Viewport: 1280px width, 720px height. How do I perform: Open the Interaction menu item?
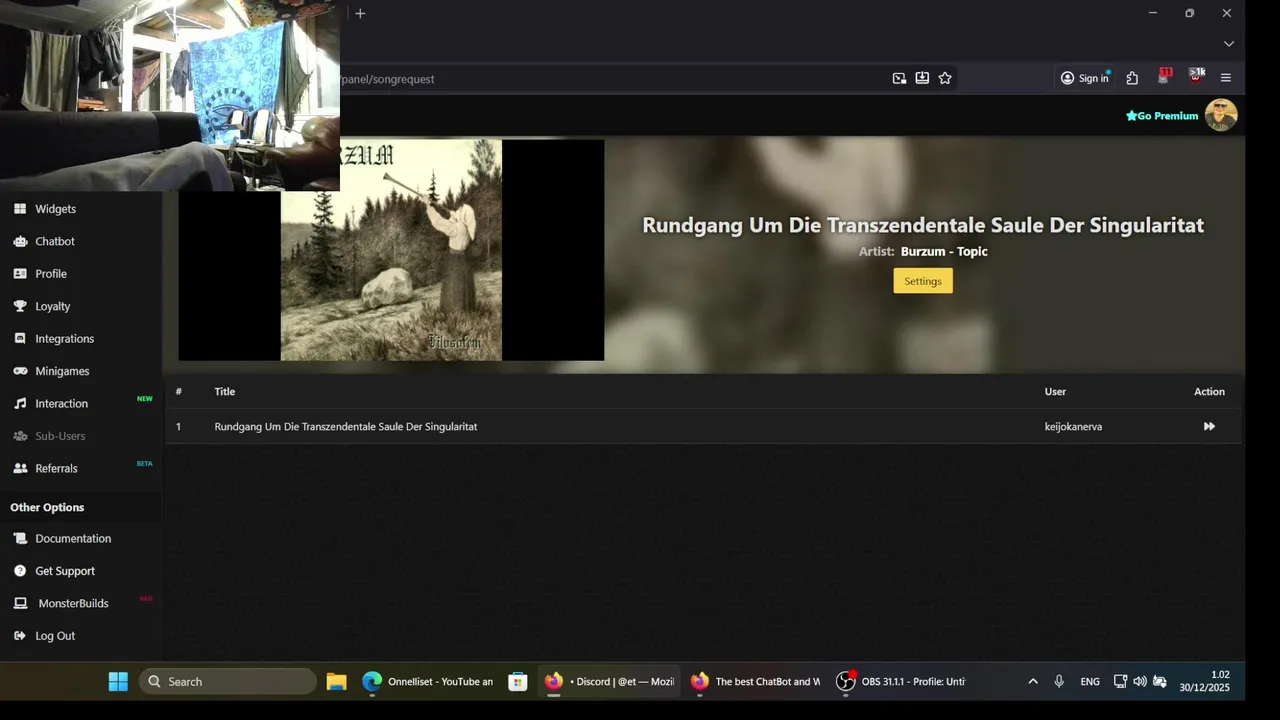[x=62, y=404]
